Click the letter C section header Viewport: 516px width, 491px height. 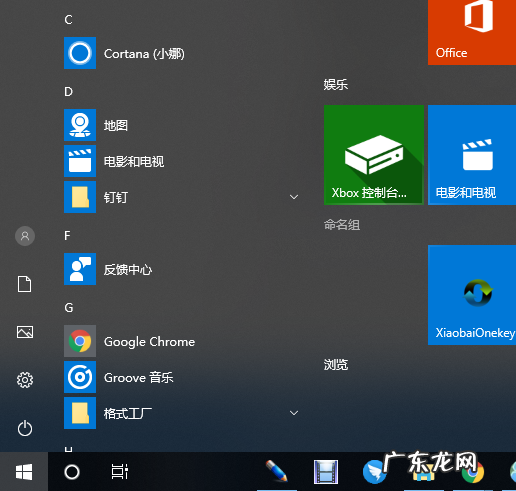pos(68,20)
